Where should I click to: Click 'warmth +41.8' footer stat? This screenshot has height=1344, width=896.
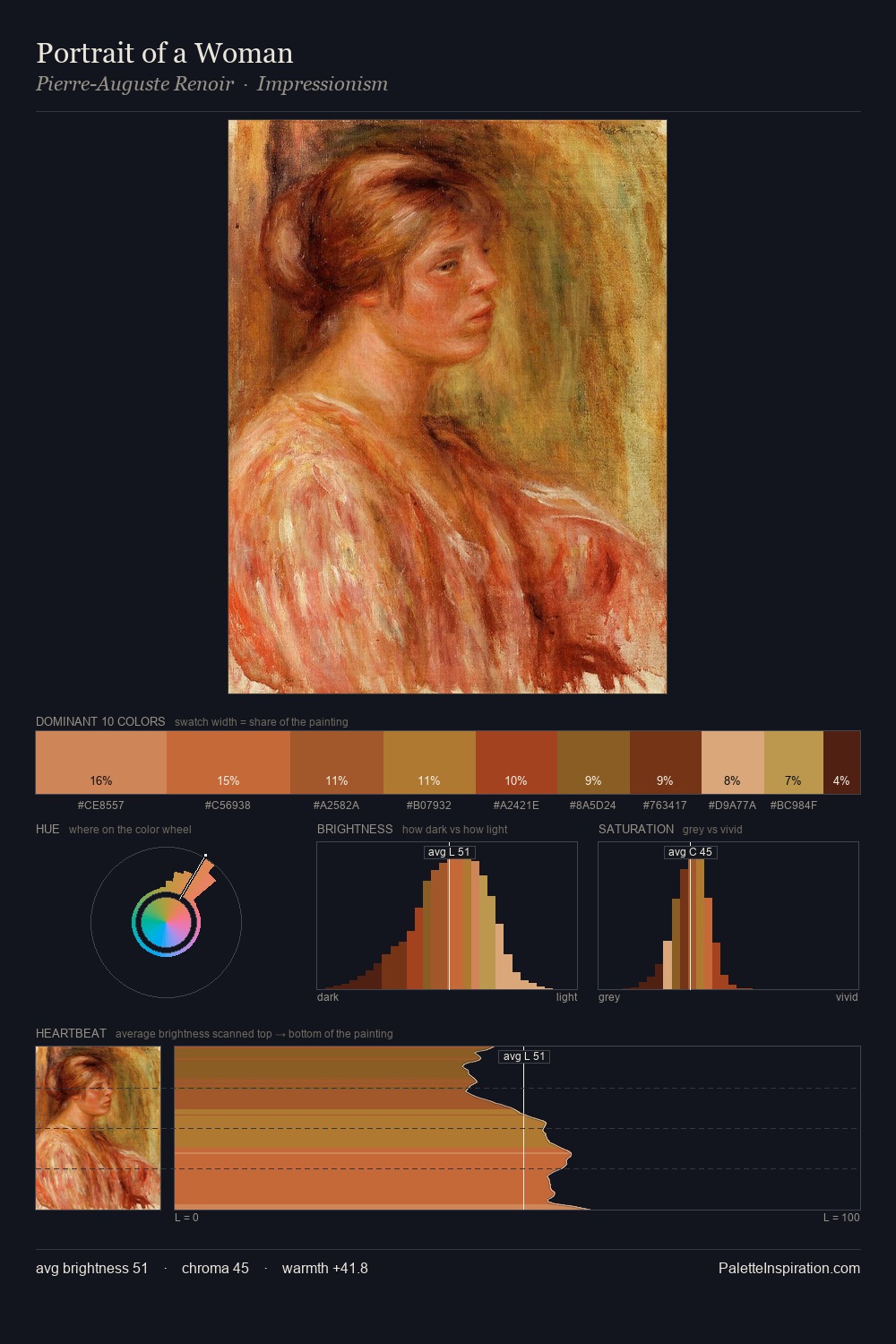325,1268
